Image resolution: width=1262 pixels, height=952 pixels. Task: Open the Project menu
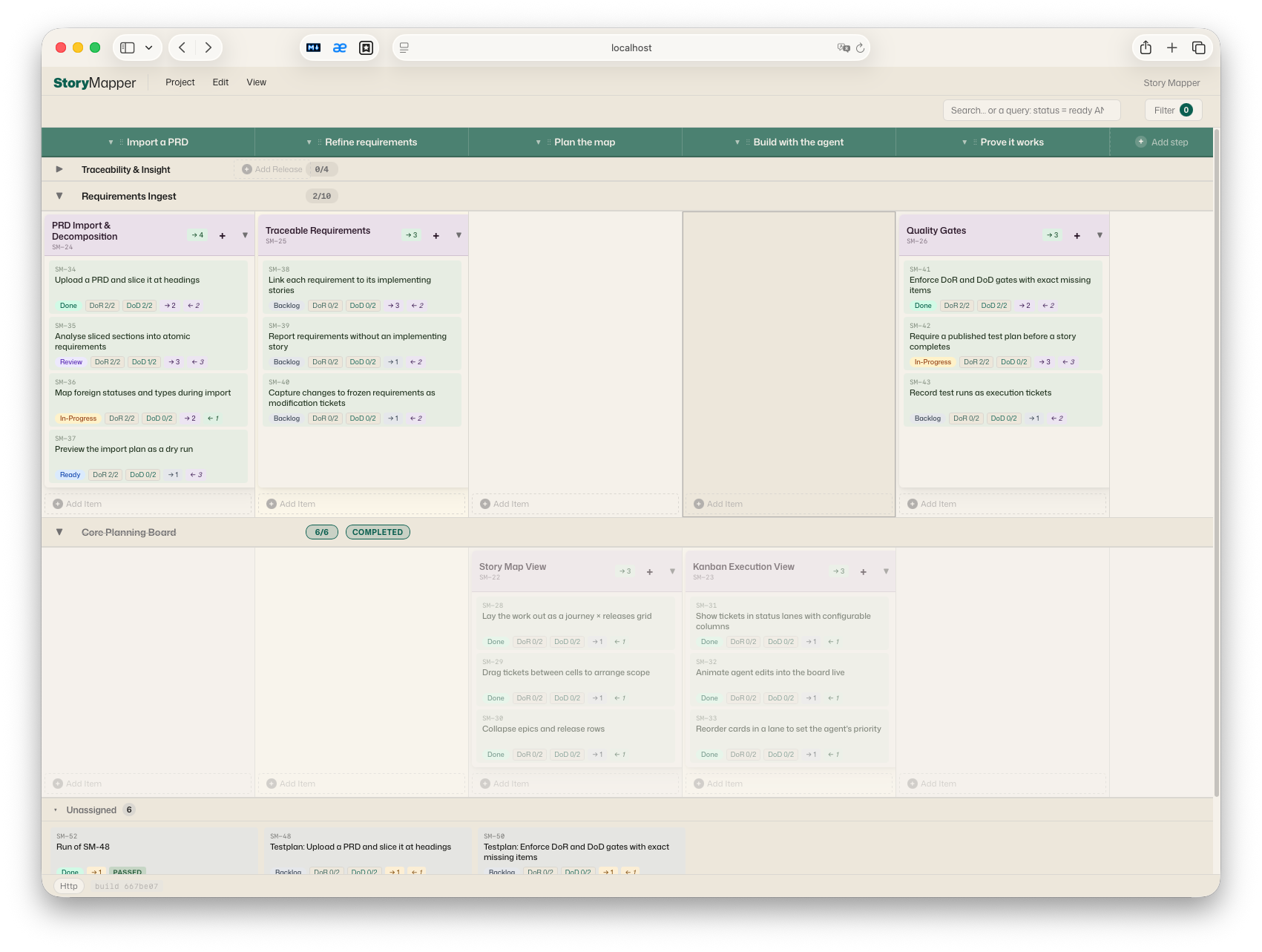[x=180, y=82]
